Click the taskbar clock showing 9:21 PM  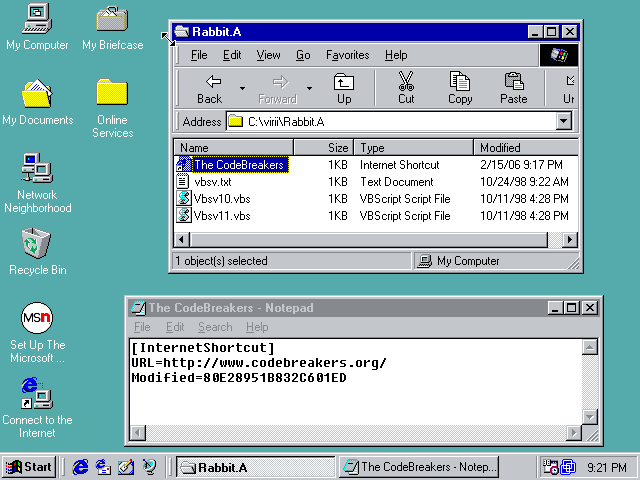[607, 467]
